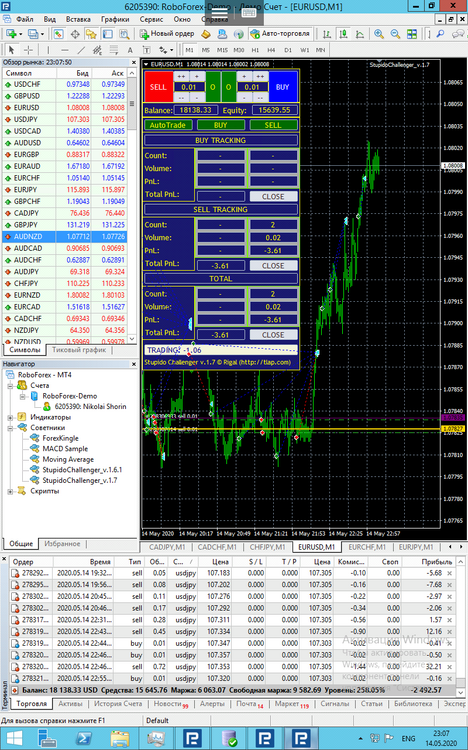
Task: Select StupidoChallenger_v.1.7 in Navigator
Action: click(x=79, y=481)
